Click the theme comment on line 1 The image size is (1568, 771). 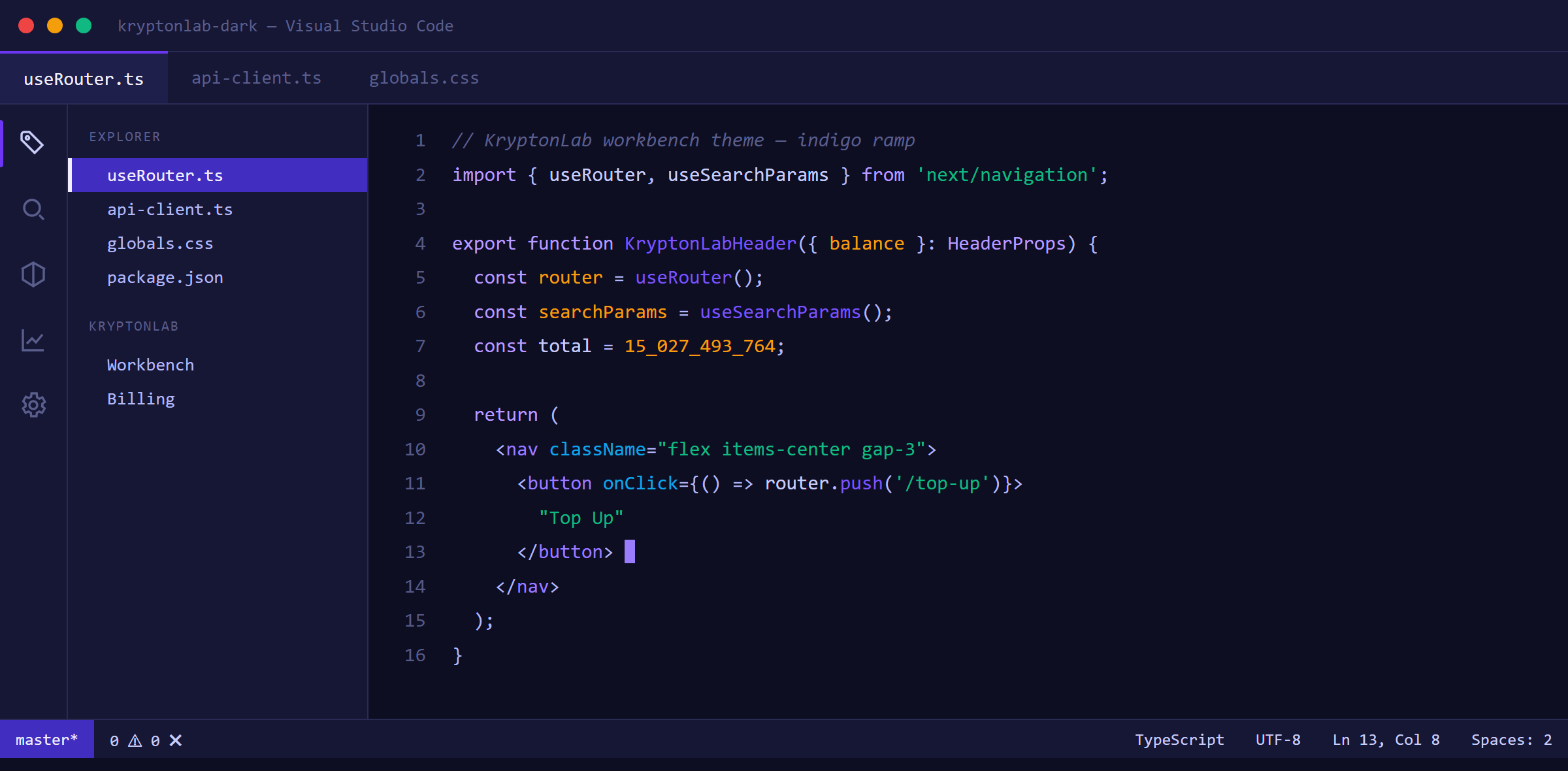point(683,140)
